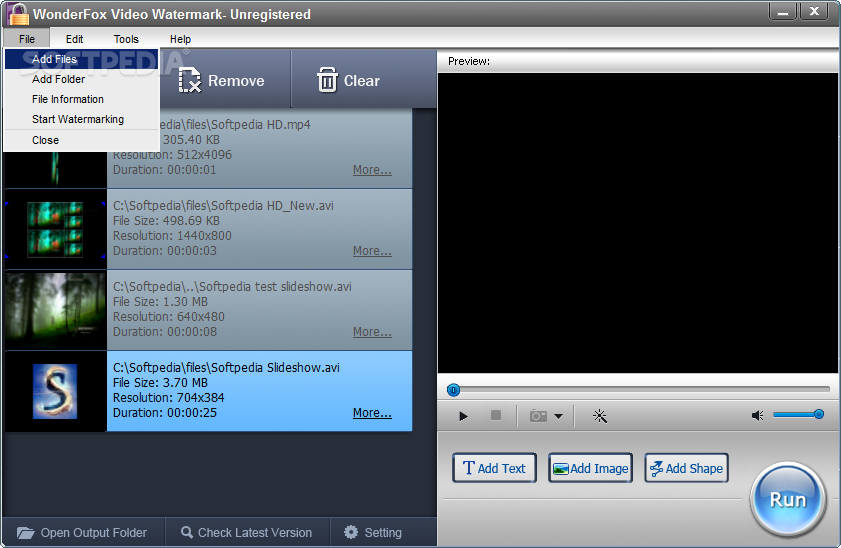Open the snapshot dropdown arrow
The height and width of the screenshot is (548, 841).
[558, 416]
